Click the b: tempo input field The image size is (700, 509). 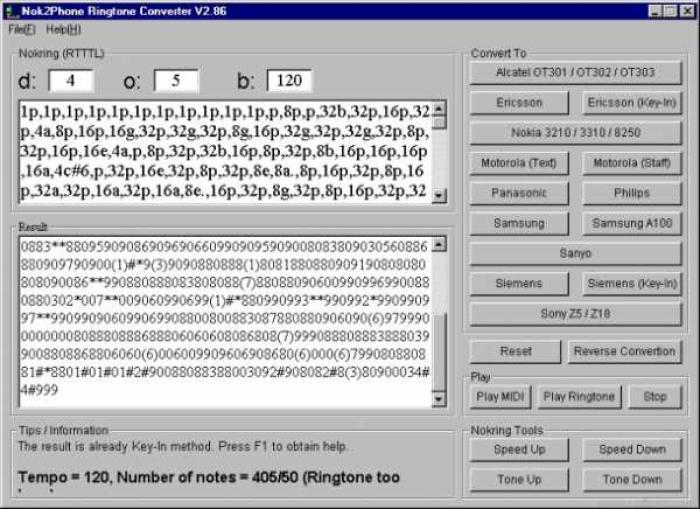(289, 81)
